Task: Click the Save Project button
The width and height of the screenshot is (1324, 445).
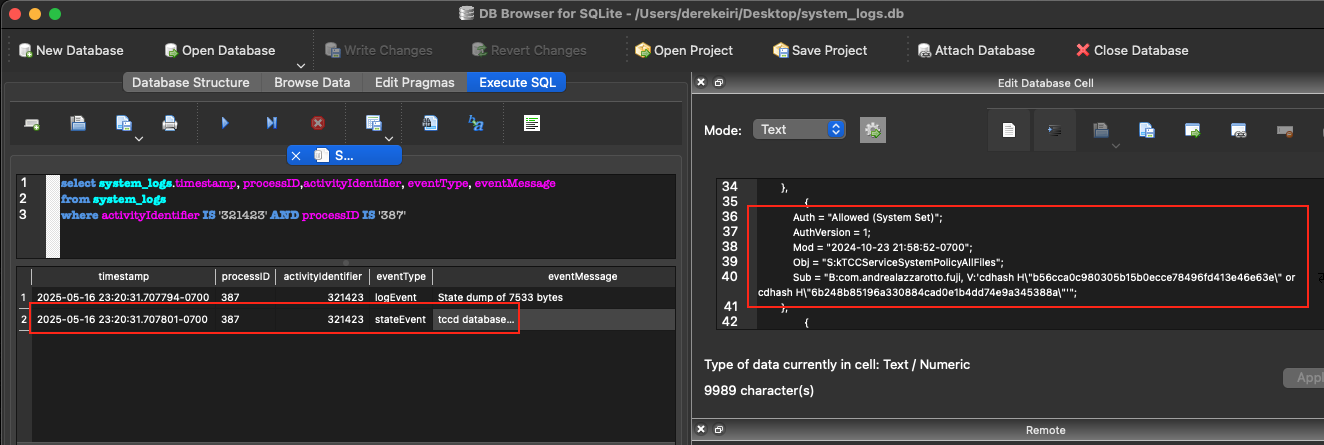Action: point(820,50)
